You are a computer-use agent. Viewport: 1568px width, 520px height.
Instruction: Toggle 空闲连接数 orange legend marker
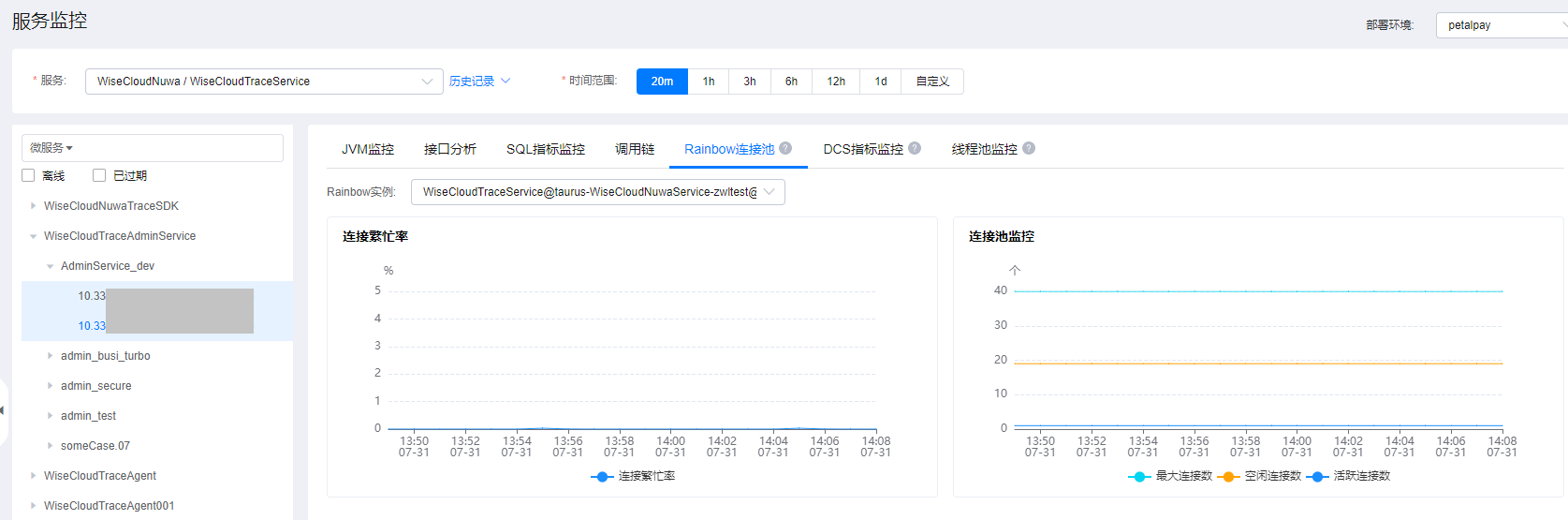(1228, 477)
